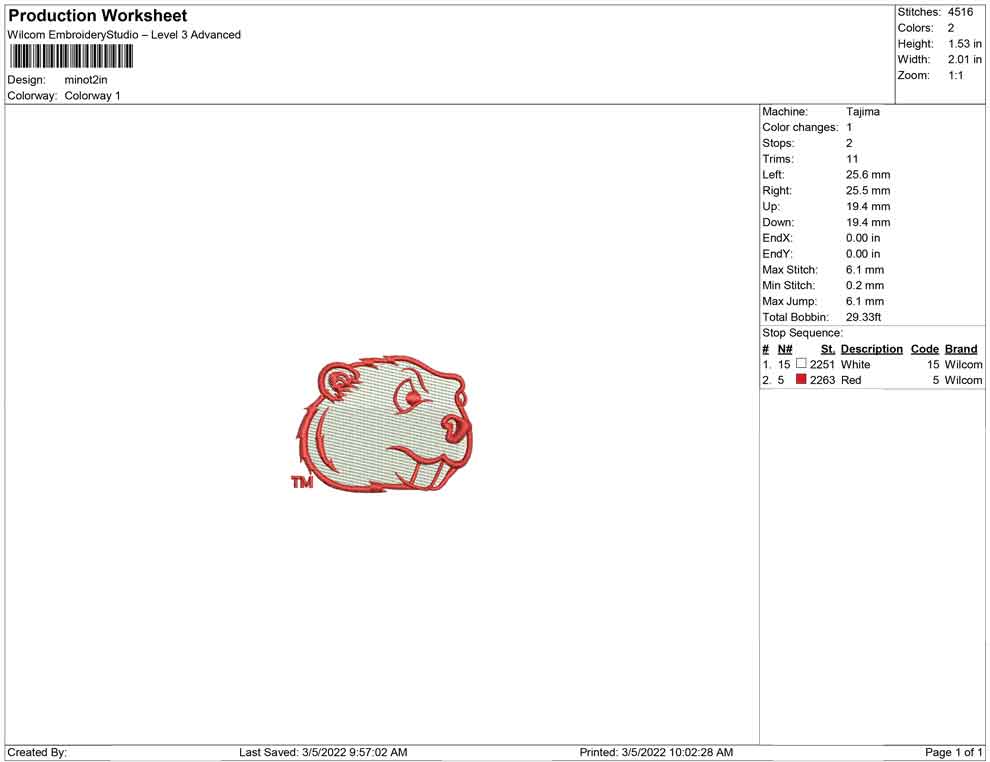Click the 'Red' thread description
Screen dimensions: 990x762
pyautogui.click(x=851, y=380)
